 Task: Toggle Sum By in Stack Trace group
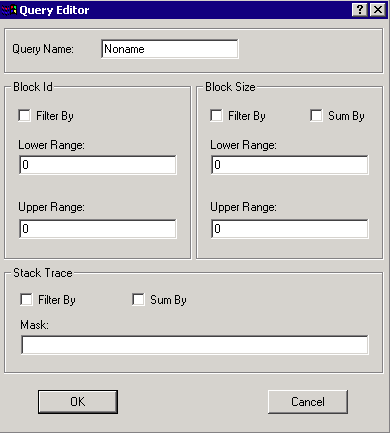(138, 299)
